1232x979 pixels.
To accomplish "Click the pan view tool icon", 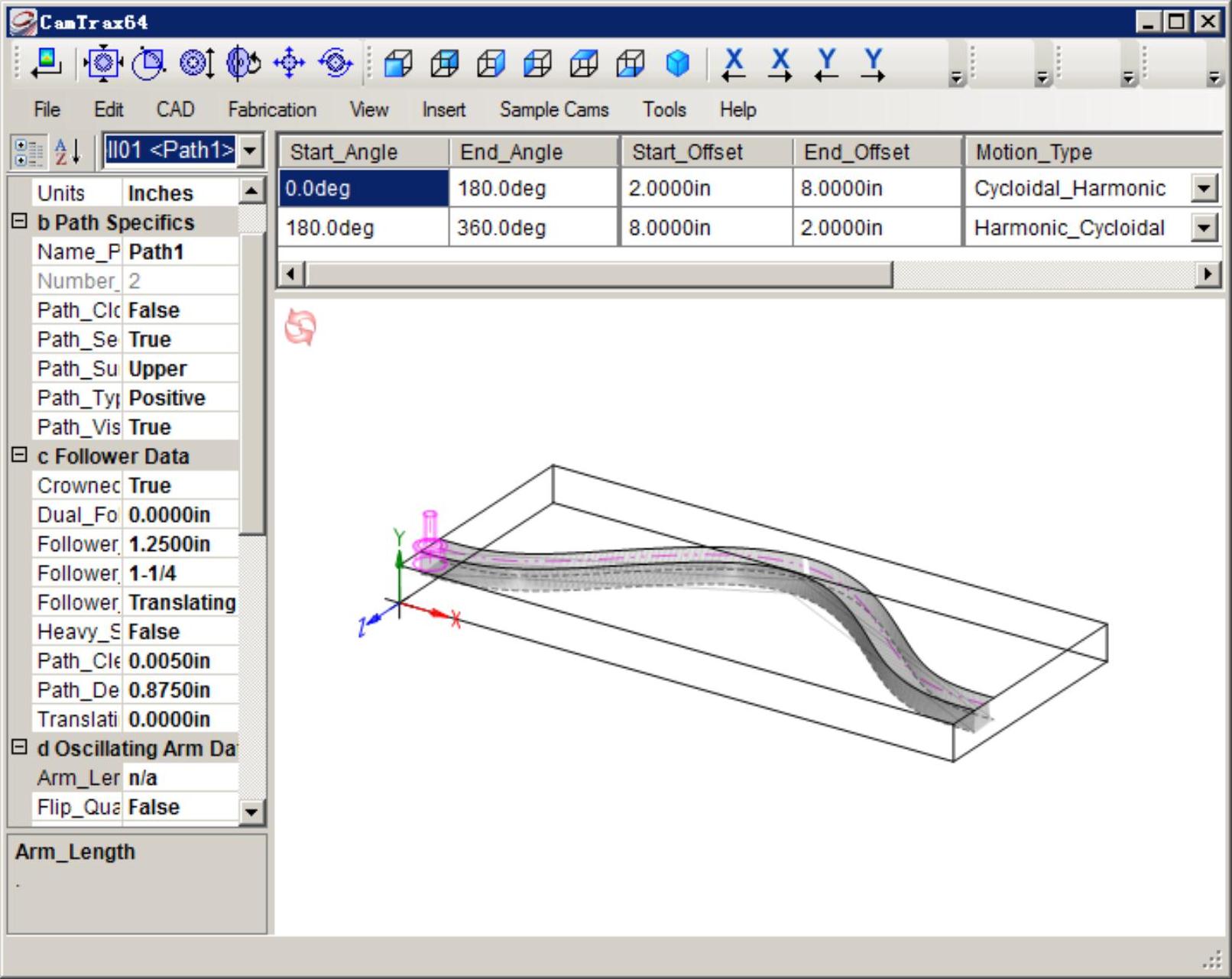I will click(x=289, y=63).
